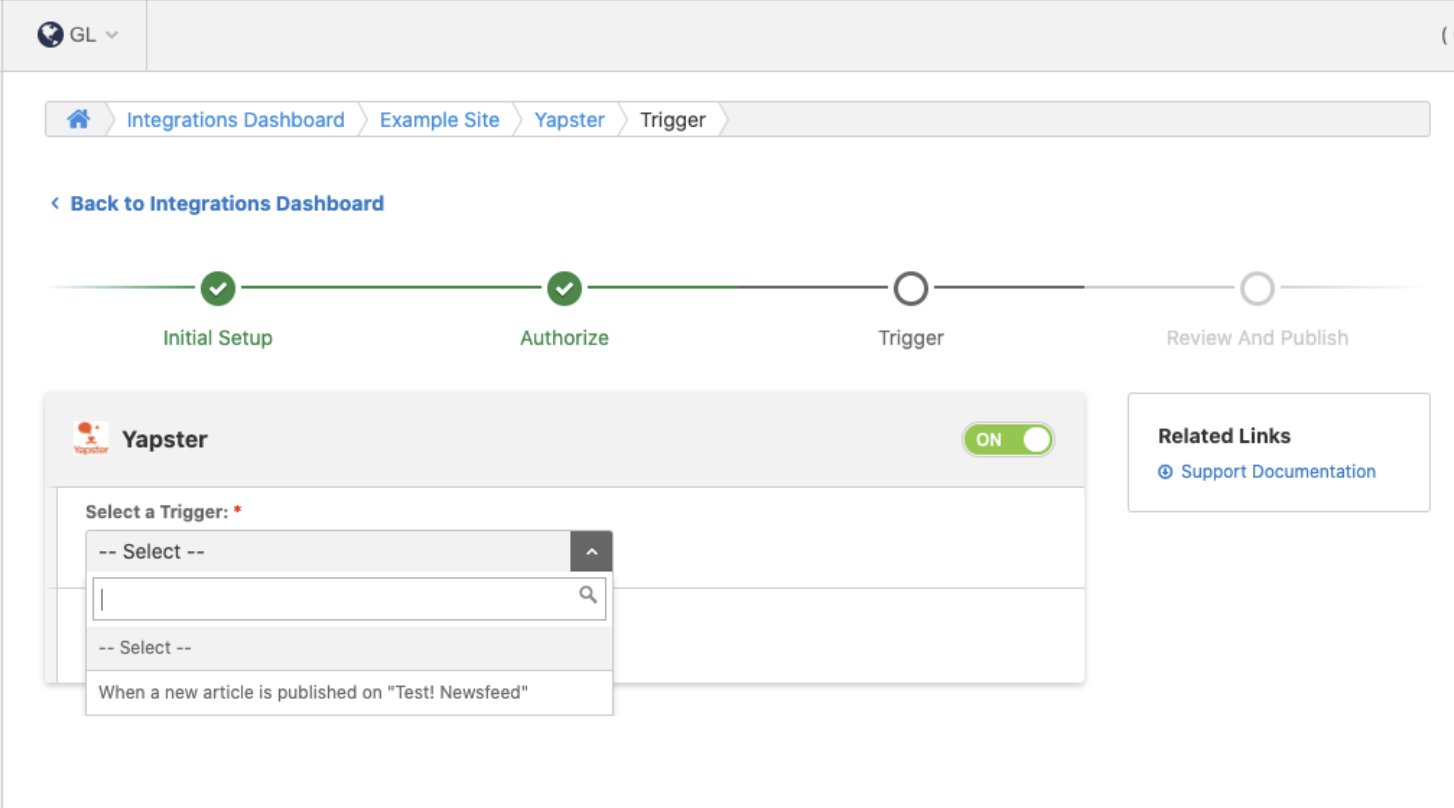Click the Review And Publish step circle

[1257, 288]
